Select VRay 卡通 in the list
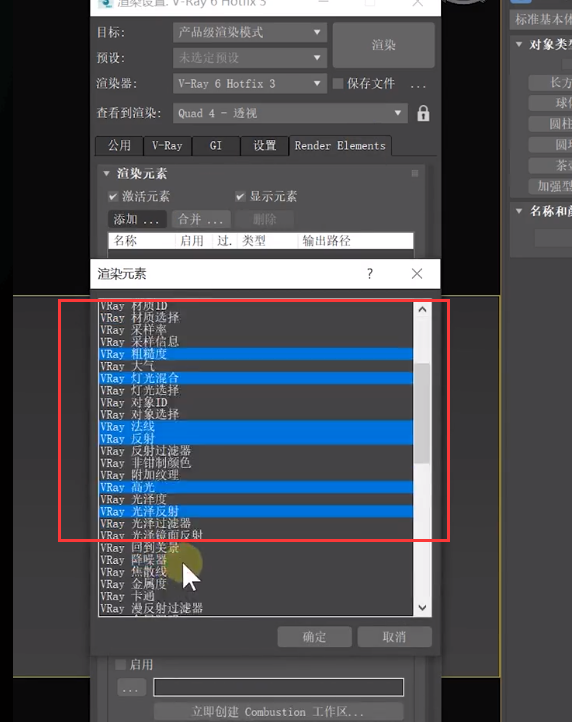 click(x=256, y=596)
